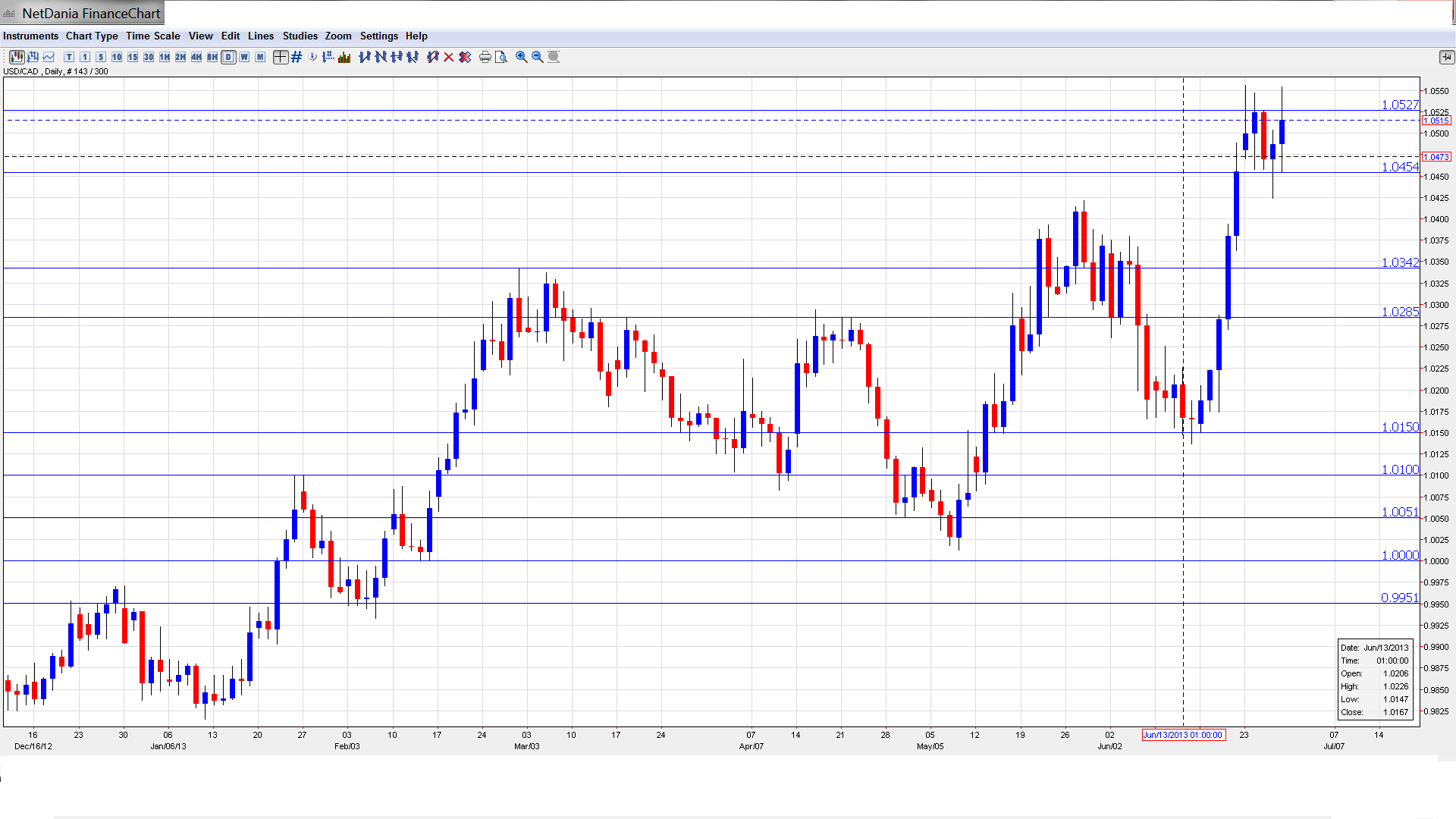The width and height of the screenshot is (1456, 819).
Task: Toggle the crosshair cursor tool
Action: [281, 57]
